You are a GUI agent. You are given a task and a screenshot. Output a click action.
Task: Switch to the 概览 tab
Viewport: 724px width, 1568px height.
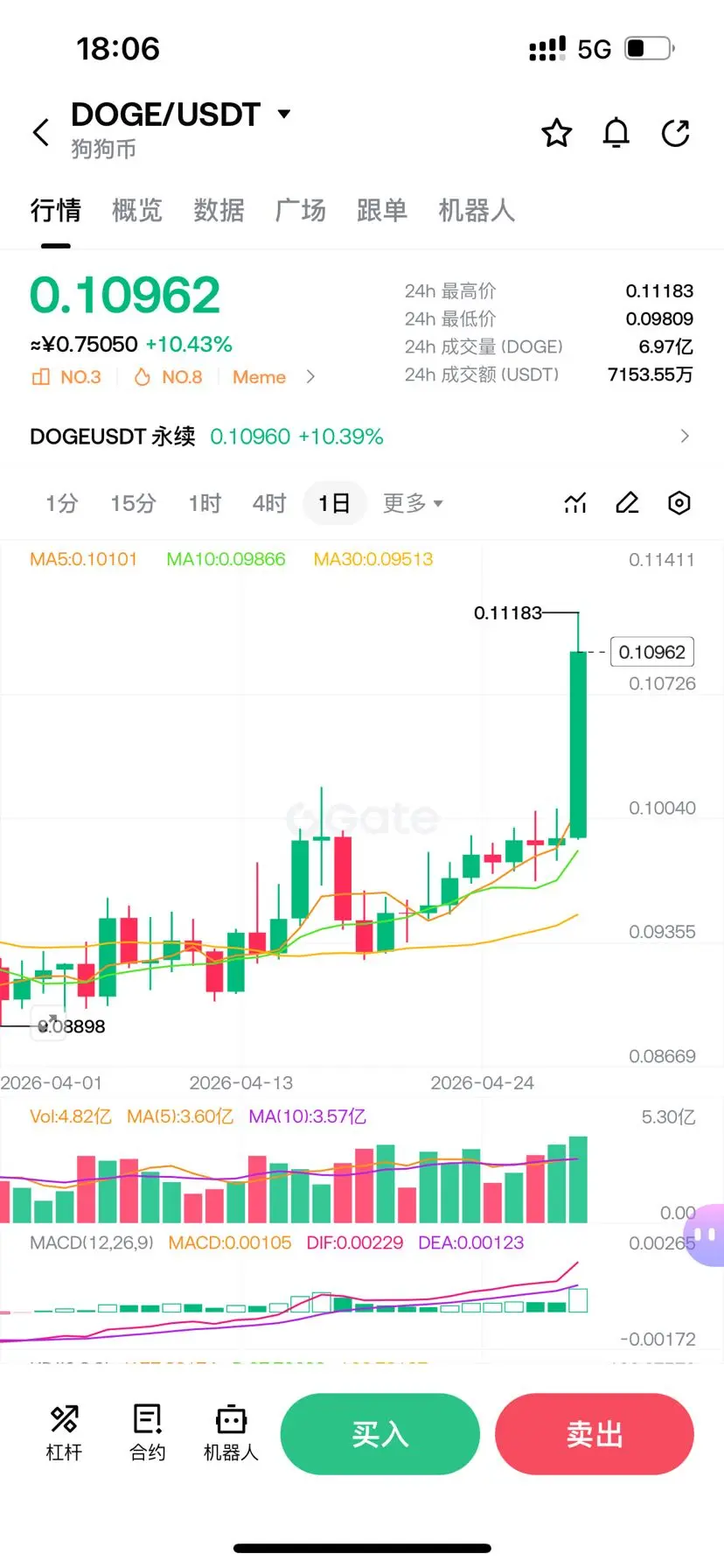[137, 210]
